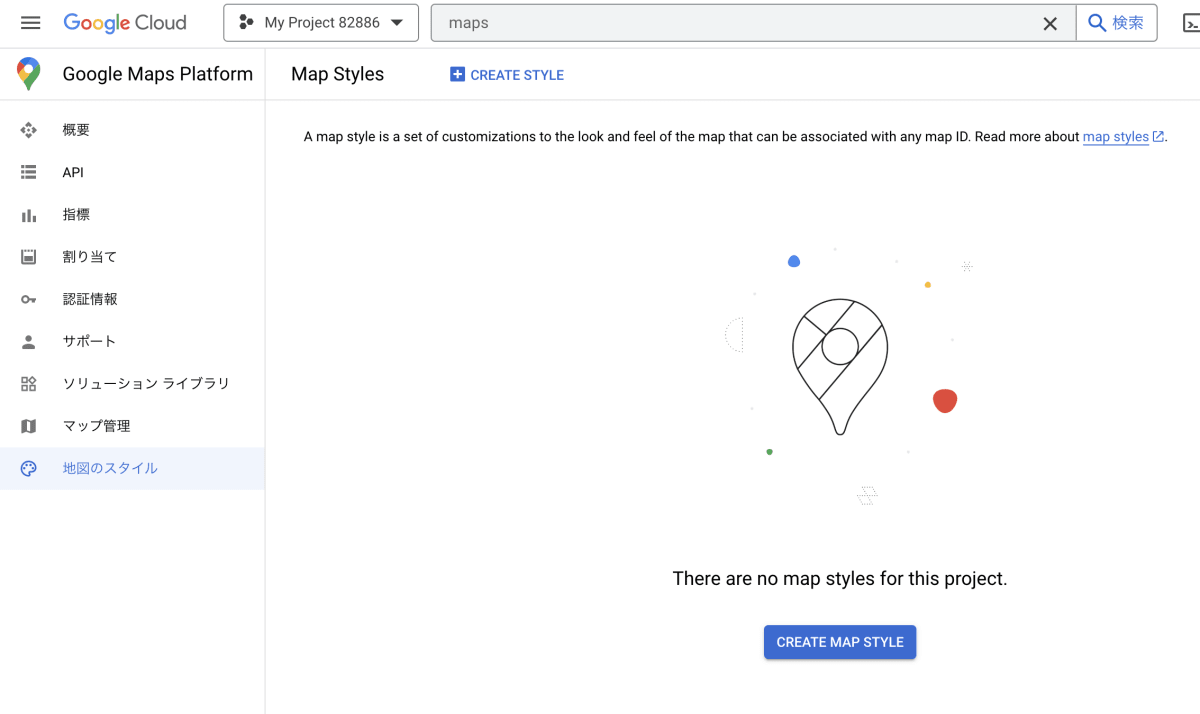Open the API menu item

point(132,172)
